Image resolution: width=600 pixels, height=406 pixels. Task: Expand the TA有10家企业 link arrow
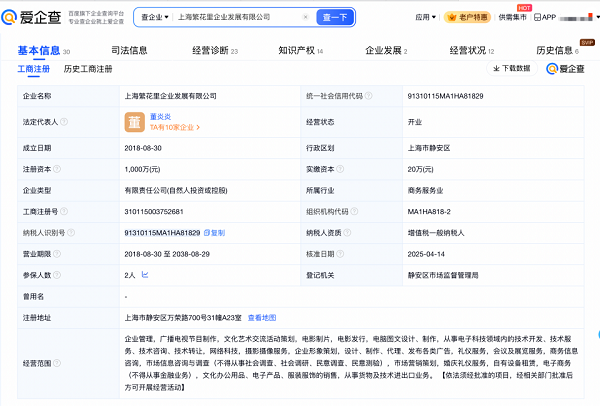(196, 128)
